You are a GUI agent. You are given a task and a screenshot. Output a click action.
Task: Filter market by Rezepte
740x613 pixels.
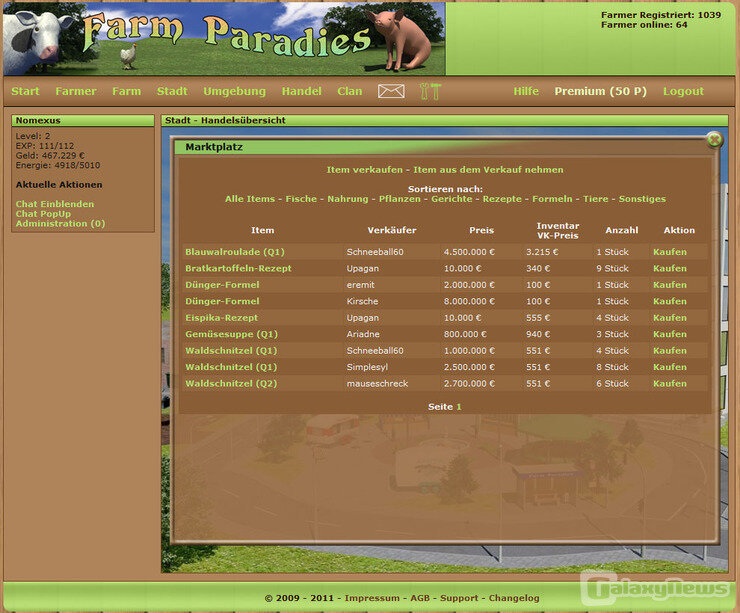point(502,199)
